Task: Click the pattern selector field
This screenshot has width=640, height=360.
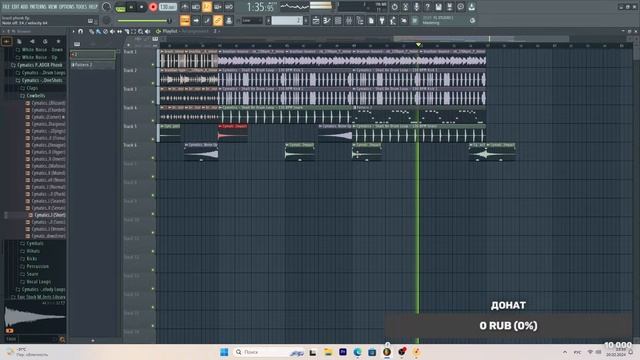Action: point(287,20)
